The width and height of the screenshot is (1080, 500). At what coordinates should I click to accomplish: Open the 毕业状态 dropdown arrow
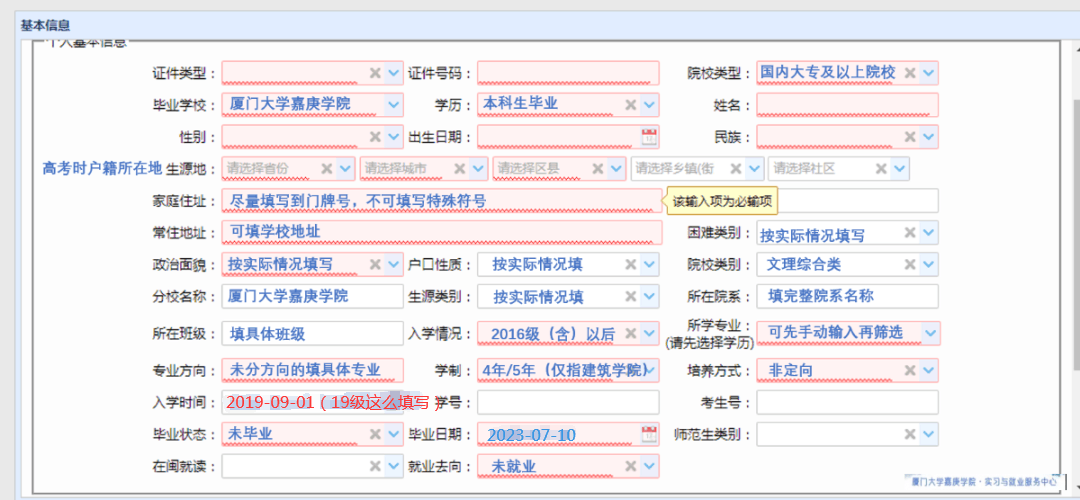pos(394,434)
